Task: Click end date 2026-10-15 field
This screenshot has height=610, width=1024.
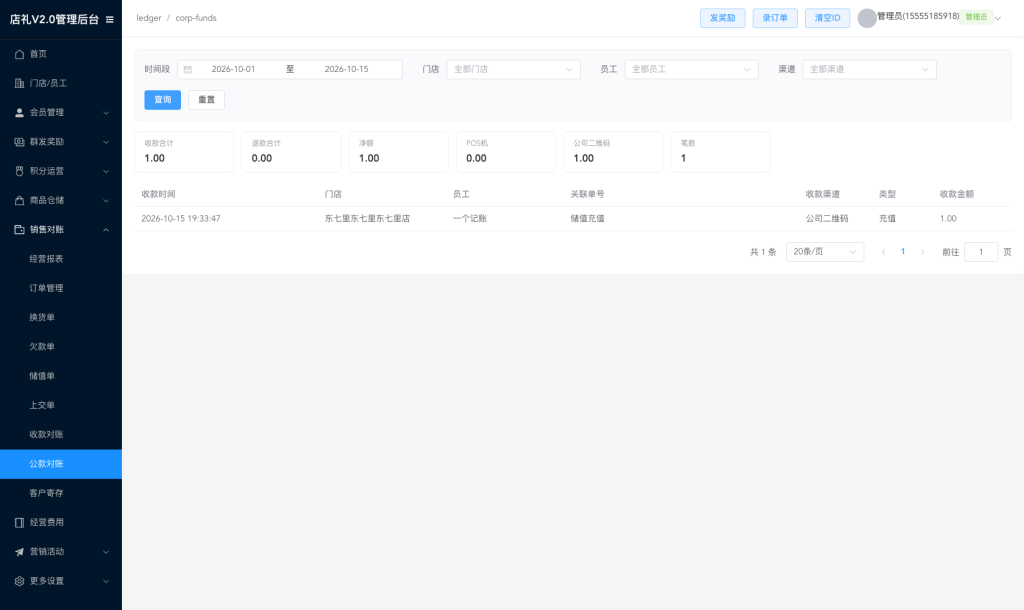Action: tap(346, 69)
